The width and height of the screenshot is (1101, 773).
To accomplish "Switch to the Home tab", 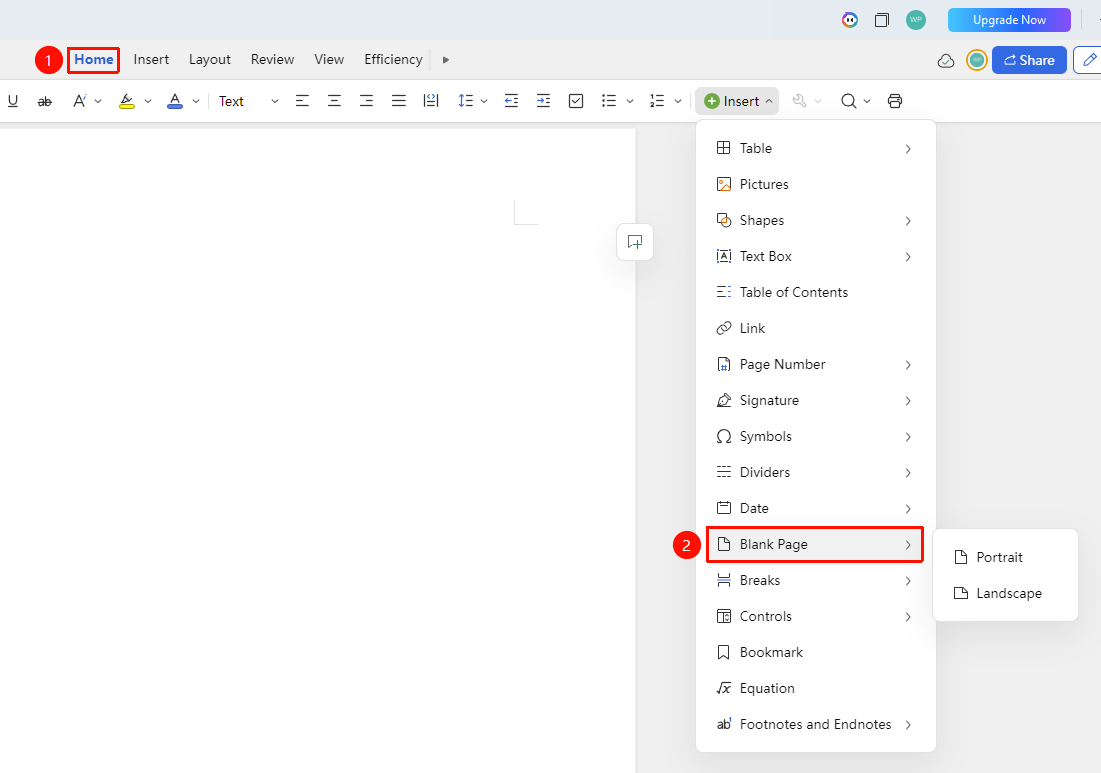I will 93,60.
